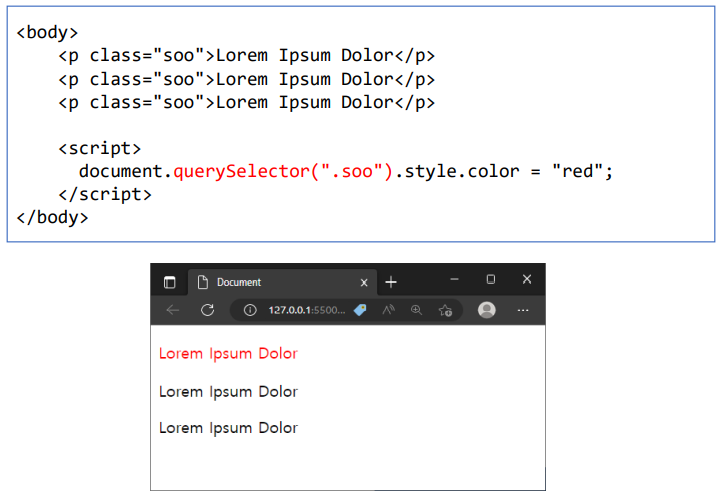This screenshot has width=717, height=492.
Task: Go back to previous page
Action: tap(173, 310)
